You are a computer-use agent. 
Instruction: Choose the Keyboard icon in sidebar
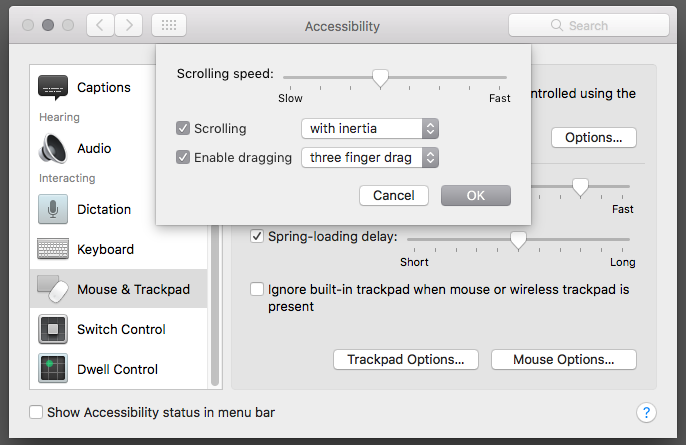[53, 249]
